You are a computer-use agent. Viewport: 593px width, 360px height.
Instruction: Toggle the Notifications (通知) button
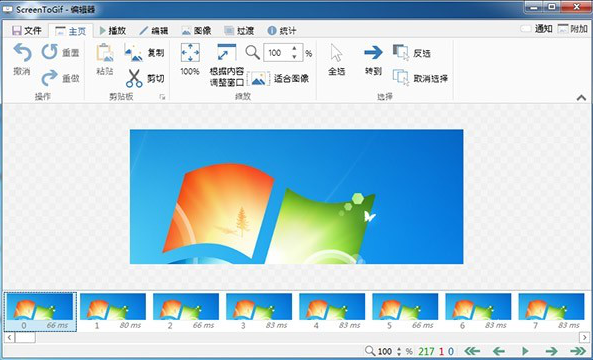tap(536, 29)
